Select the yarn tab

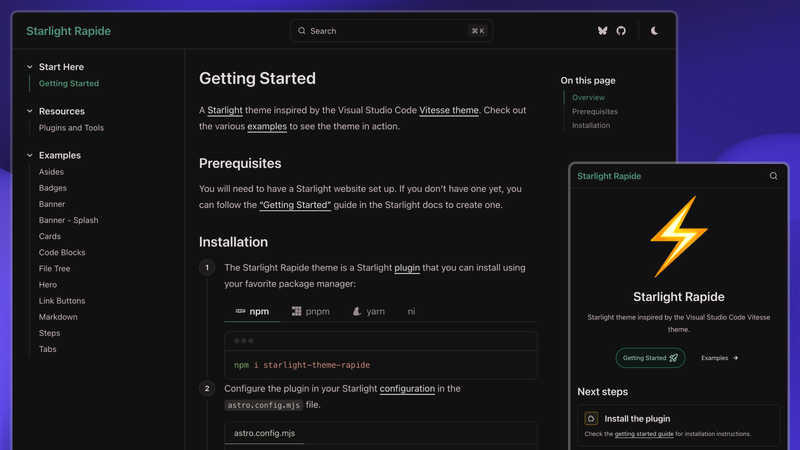(x=368, y=311)
